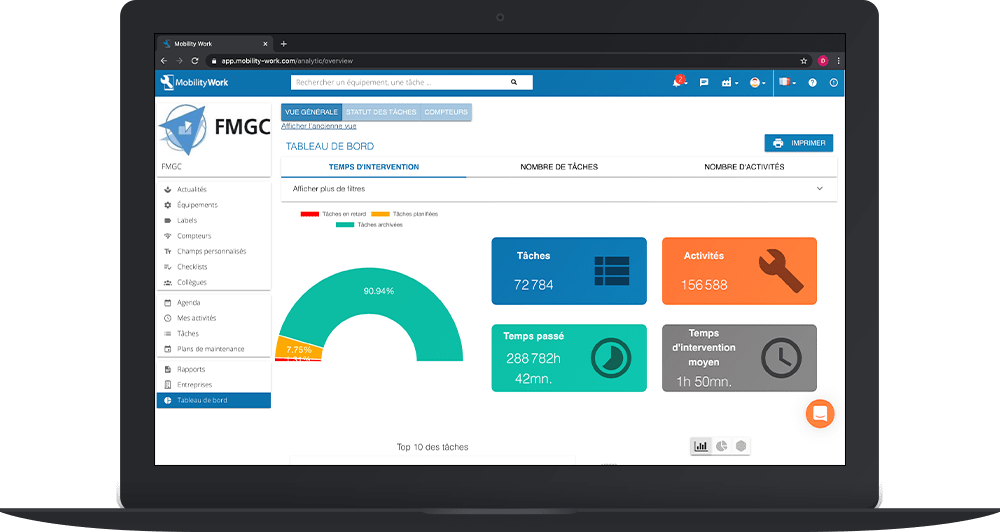Viewport: 1000px width, 532px height.
Task: Switch to Statut des tâches tab
Action: tap(381, 112)
